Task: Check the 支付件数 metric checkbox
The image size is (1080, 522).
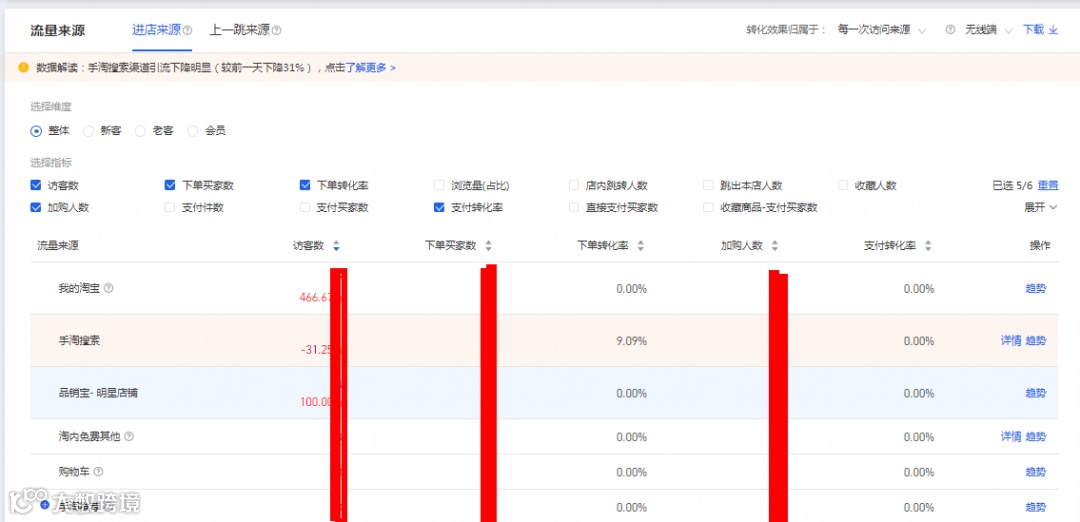Action: click(x=170, y=207)
